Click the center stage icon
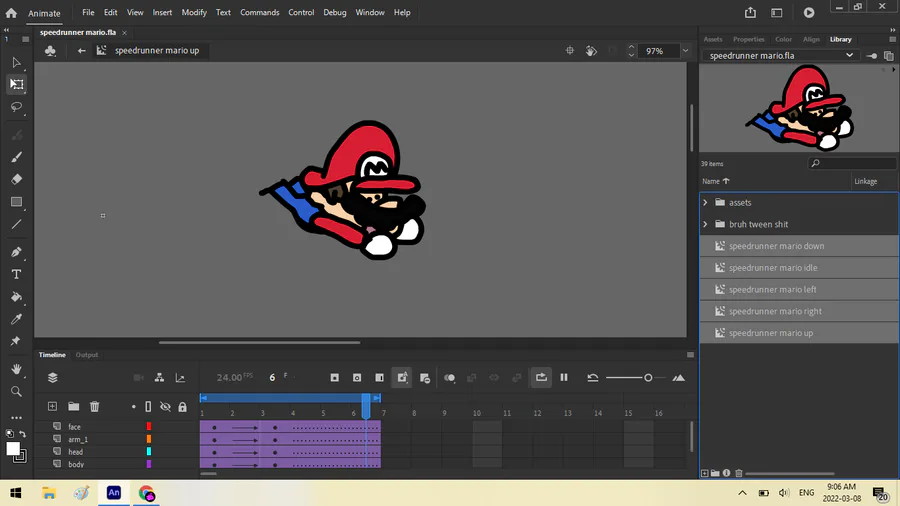Screen dimensions: 900x506 pos(569,50)
